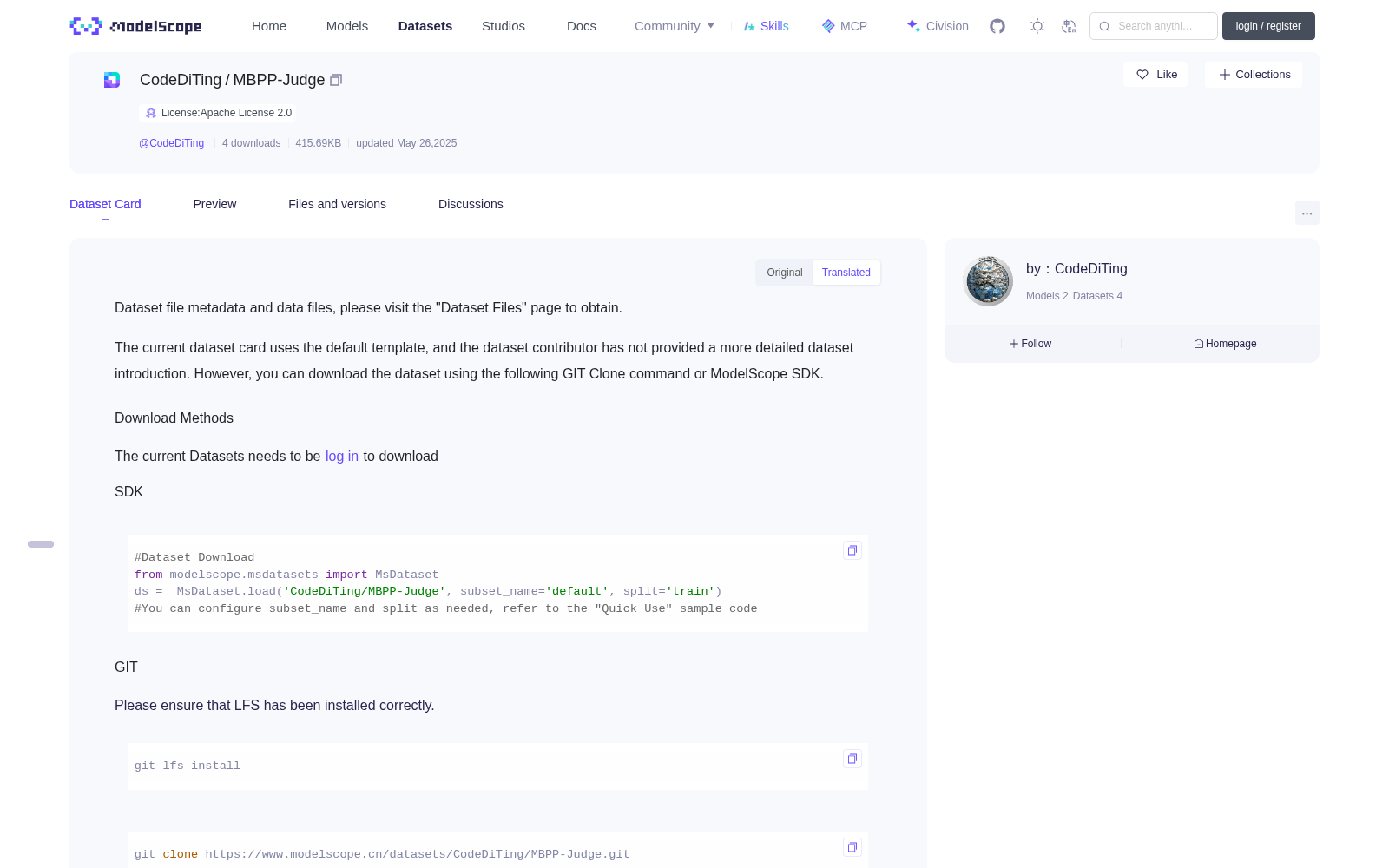Switch dataset card to Original text
1389x868 pixels.
pyautogui.click(x=785, y=273)
